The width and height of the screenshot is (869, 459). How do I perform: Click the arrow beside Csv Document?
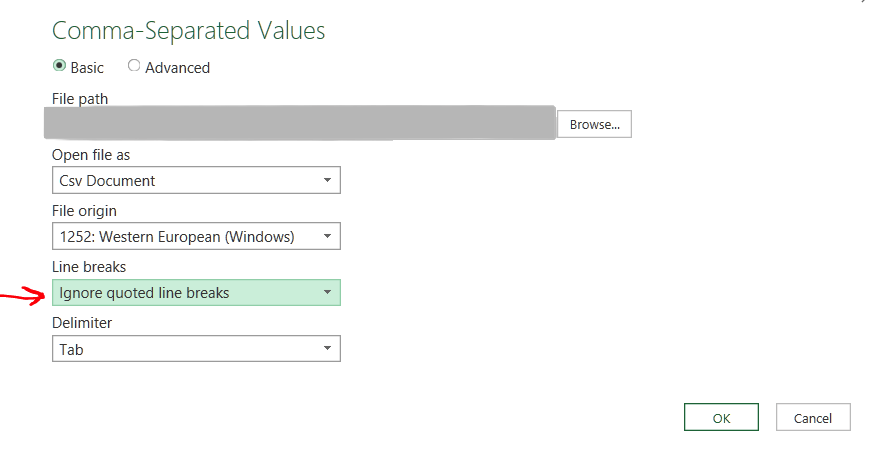click(x=327, y=181)
